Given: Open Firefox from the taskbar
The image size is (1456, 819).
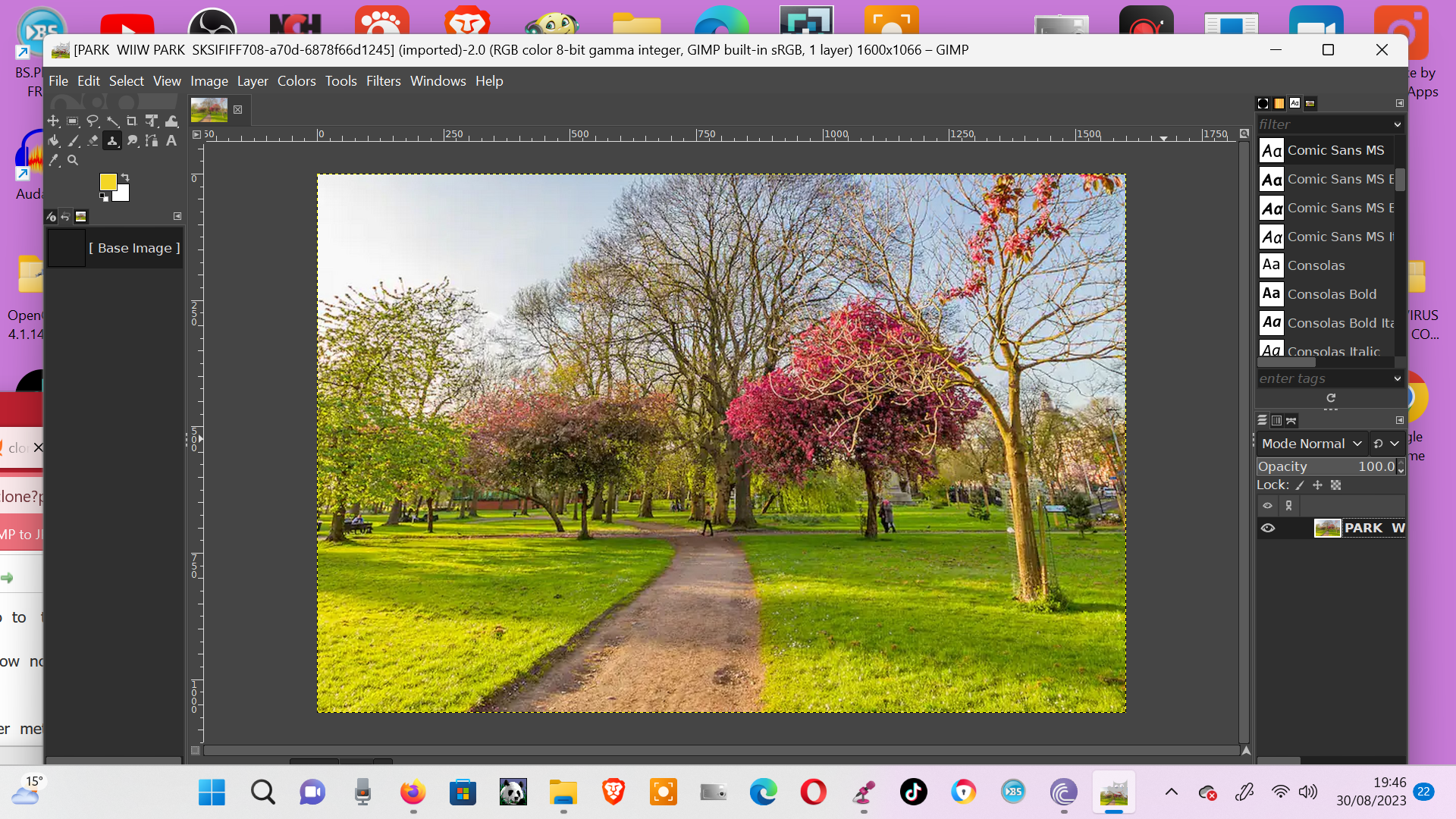Looking at the screenshot, I should 413,792.
